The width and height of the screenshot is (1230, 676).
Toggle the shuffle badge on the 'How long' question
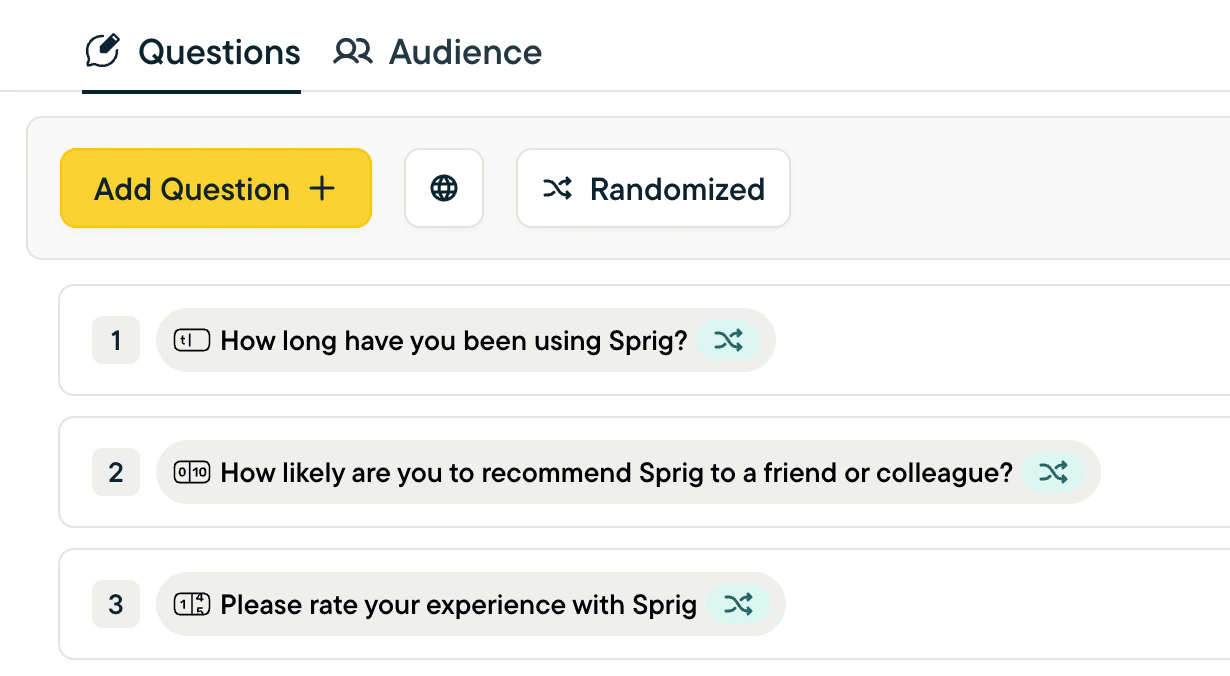(x=728, y=341)
